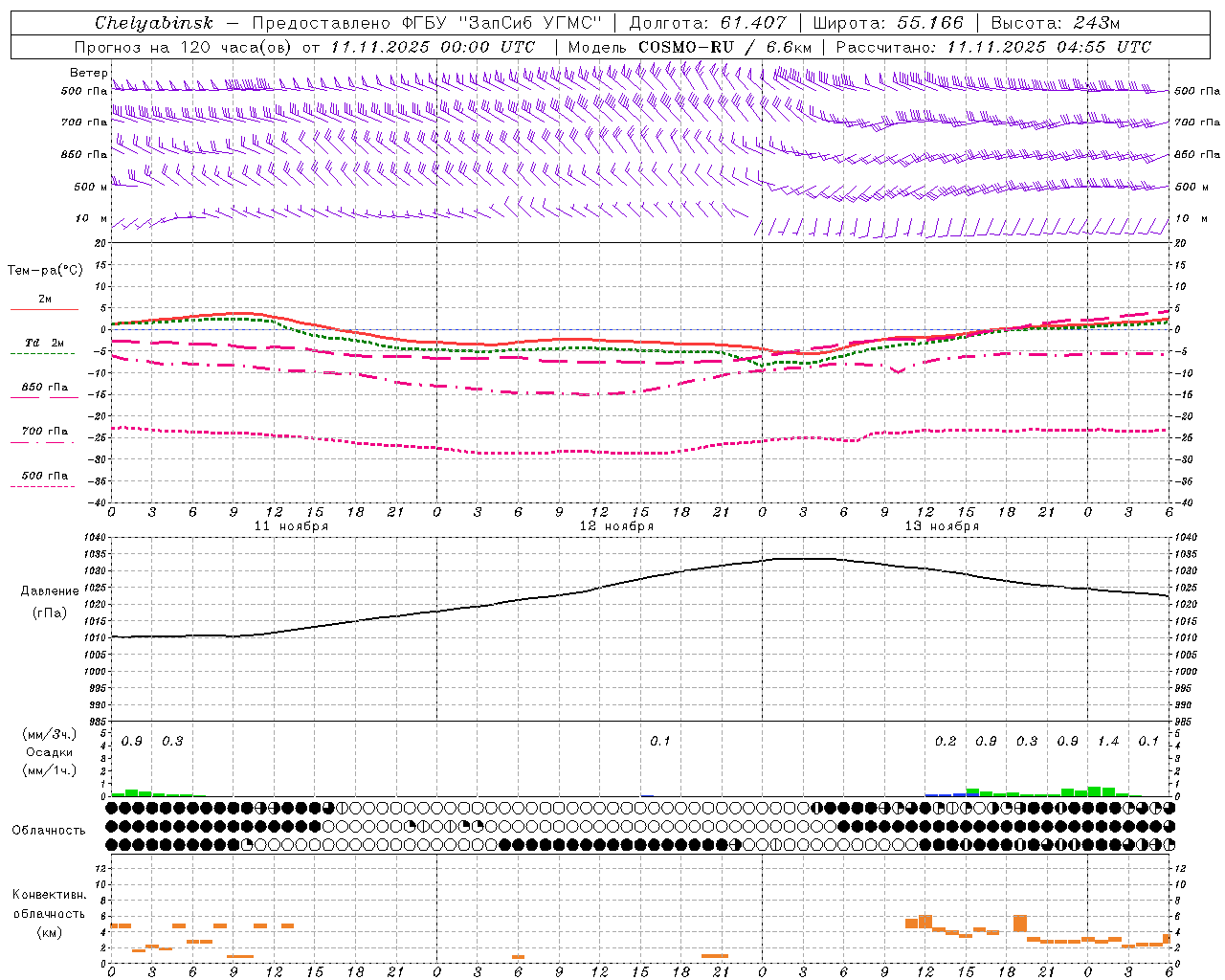
Task: Select the text Предоставлено ФГБУ "ЗапСиб УГМС"
Action: pos(426,23)
